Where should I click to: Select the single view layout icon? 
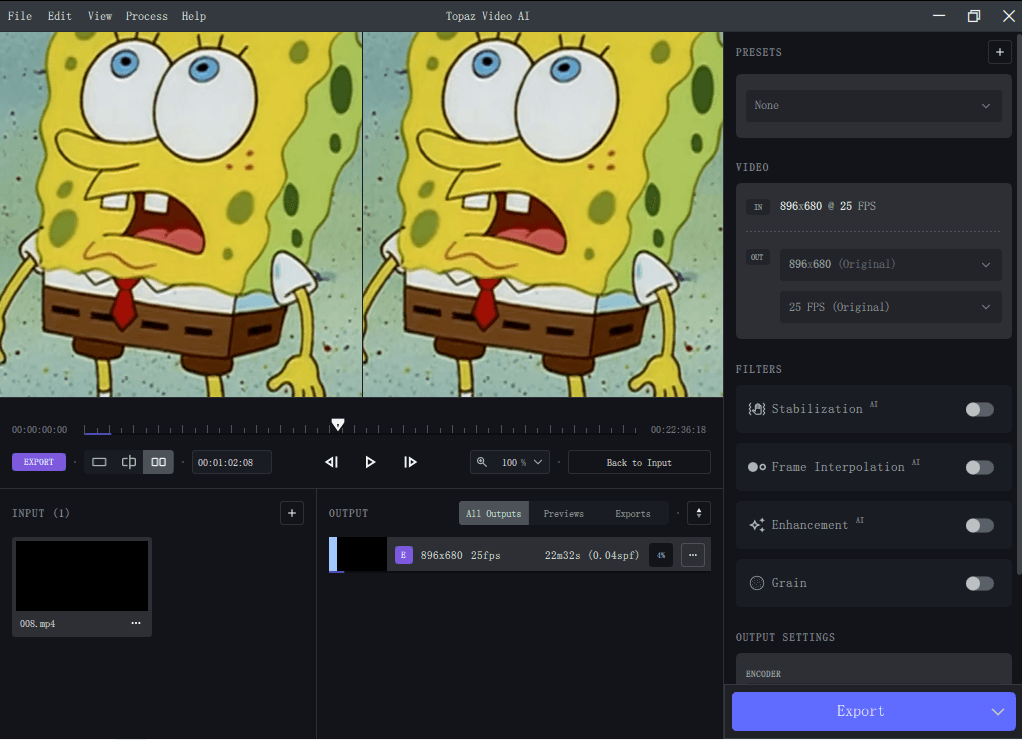tap(99, 462)
